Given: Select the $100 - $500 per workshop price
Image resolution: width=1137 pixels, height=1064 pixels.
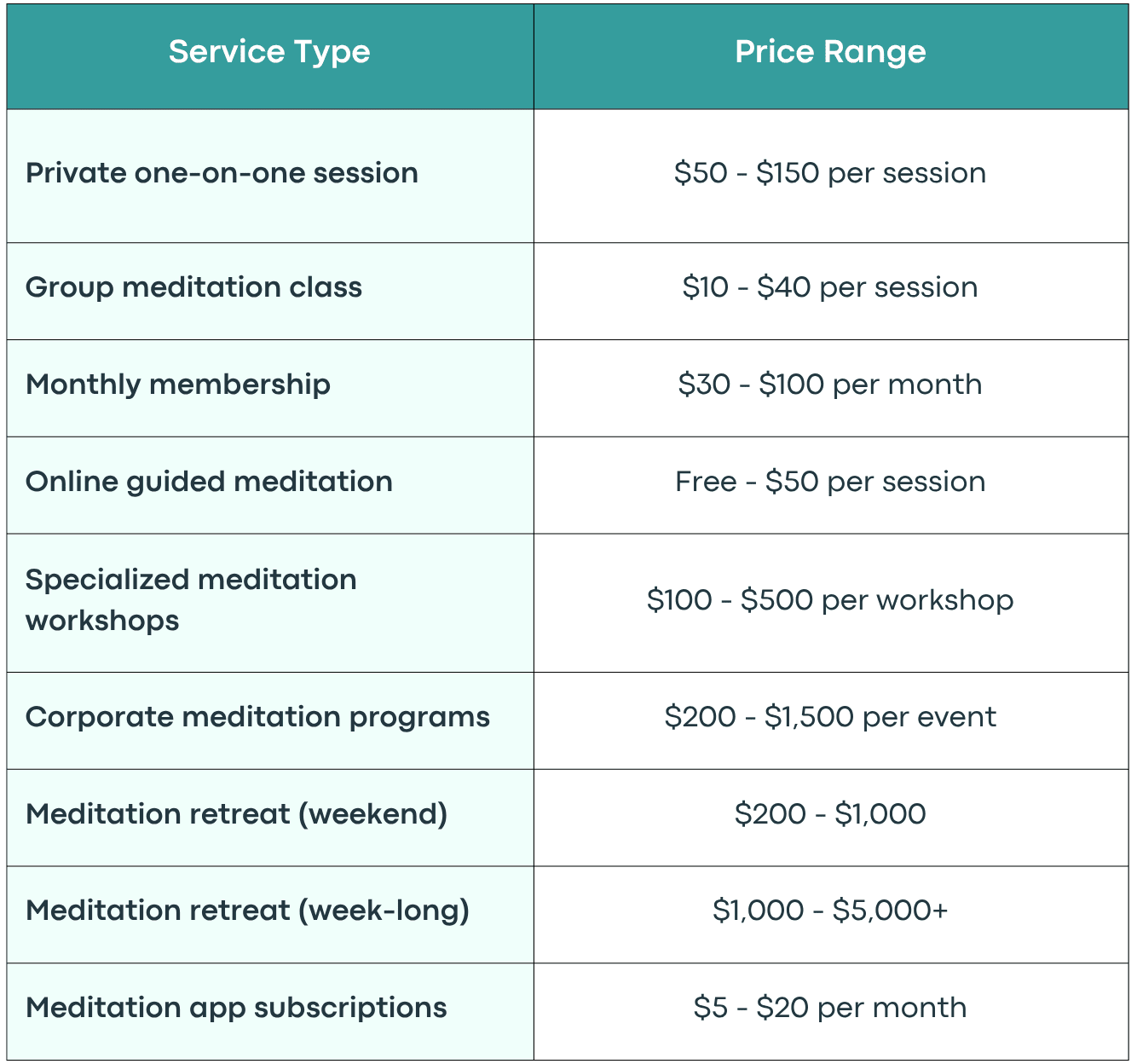Looking at the screenshot, I should pos(830,600).
